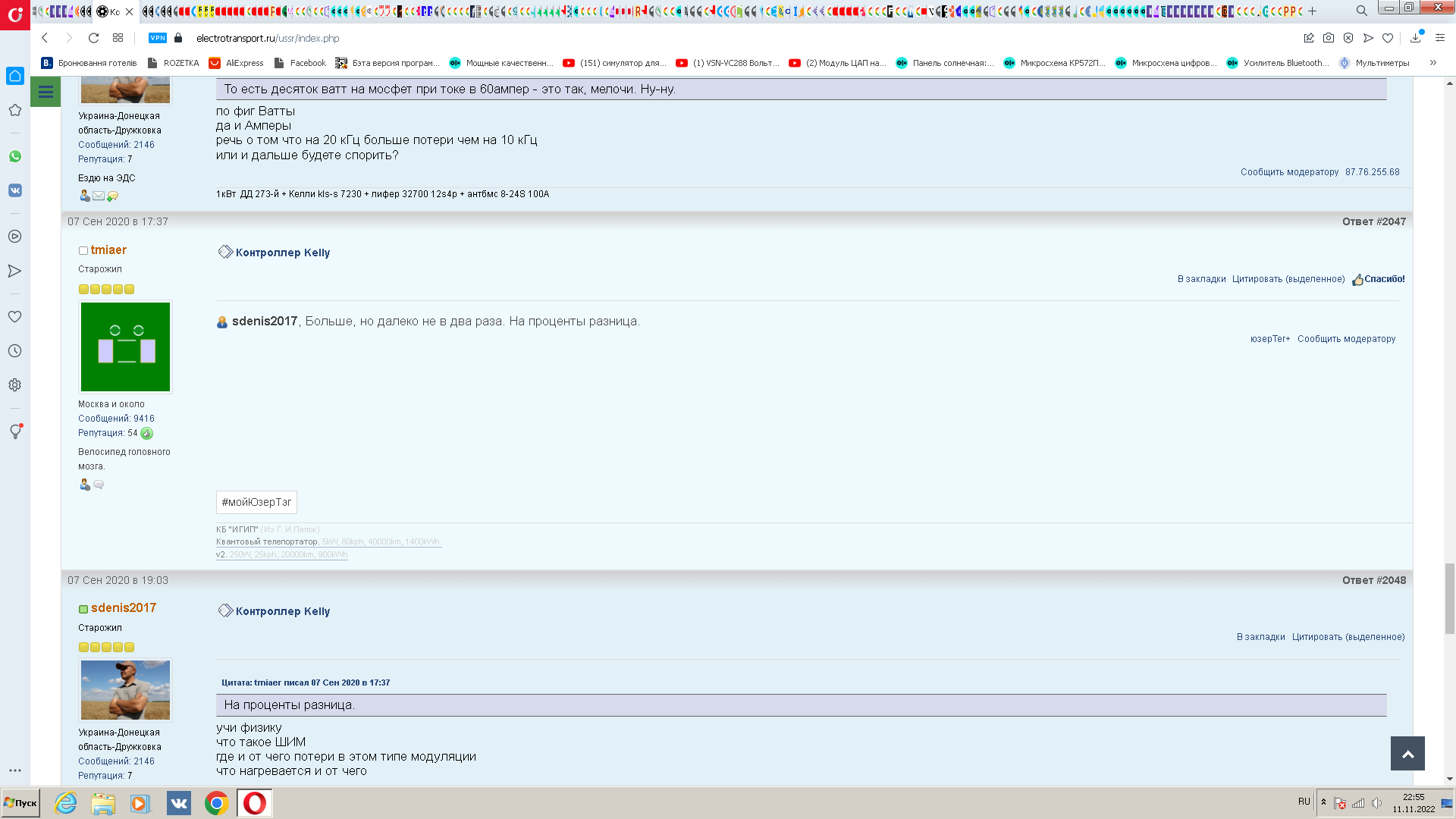Open tmiaer green avatar image

125,347
